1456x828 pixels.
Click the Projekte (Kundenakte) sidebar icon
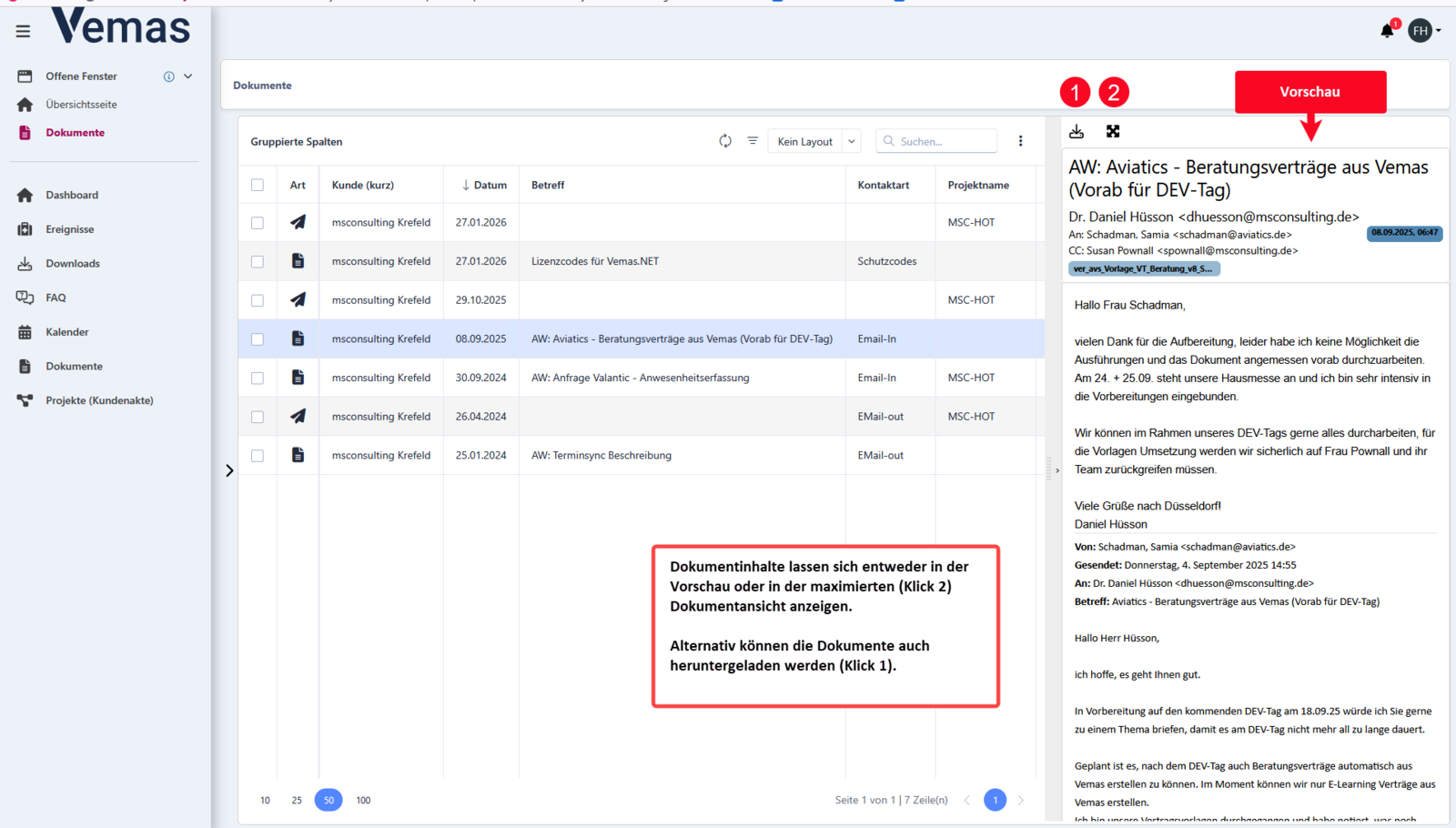[25, 400]
